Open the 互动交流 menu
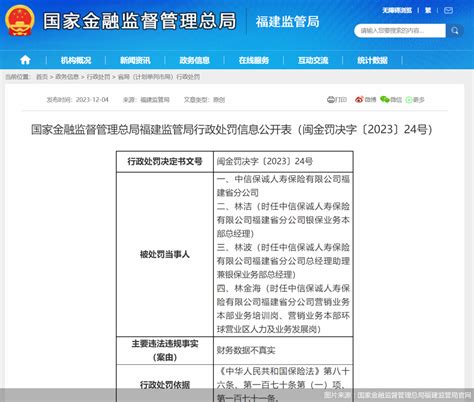This screenshot has width=474, height=402. 313,60
